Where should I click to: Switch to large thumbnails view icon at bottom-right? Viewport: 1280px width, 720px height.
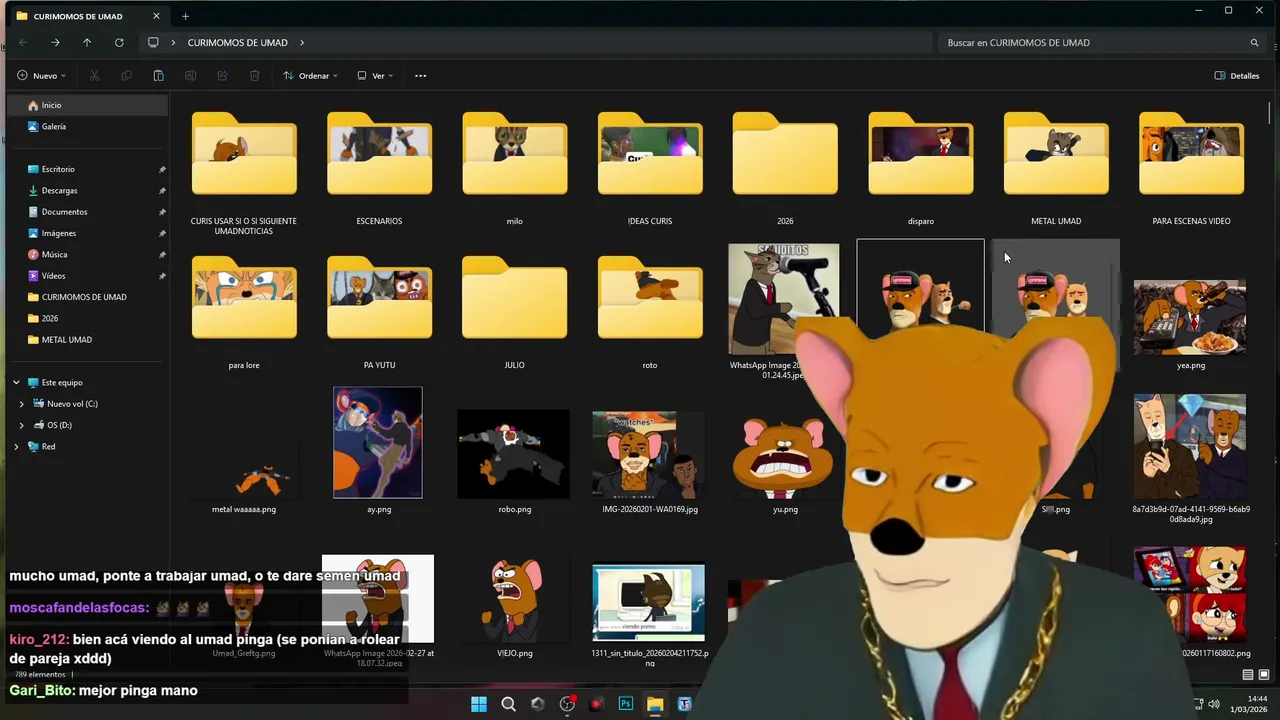[1264, 675]
